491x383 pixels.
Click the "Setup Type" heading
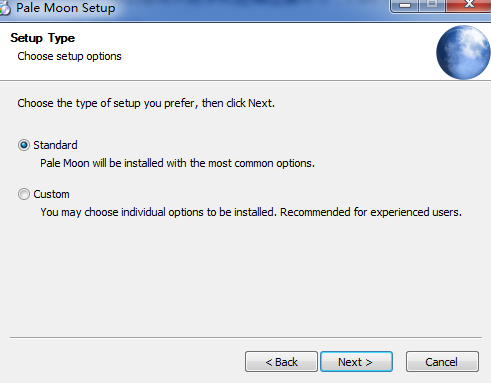pyautogui.click(x=43, y=38)
